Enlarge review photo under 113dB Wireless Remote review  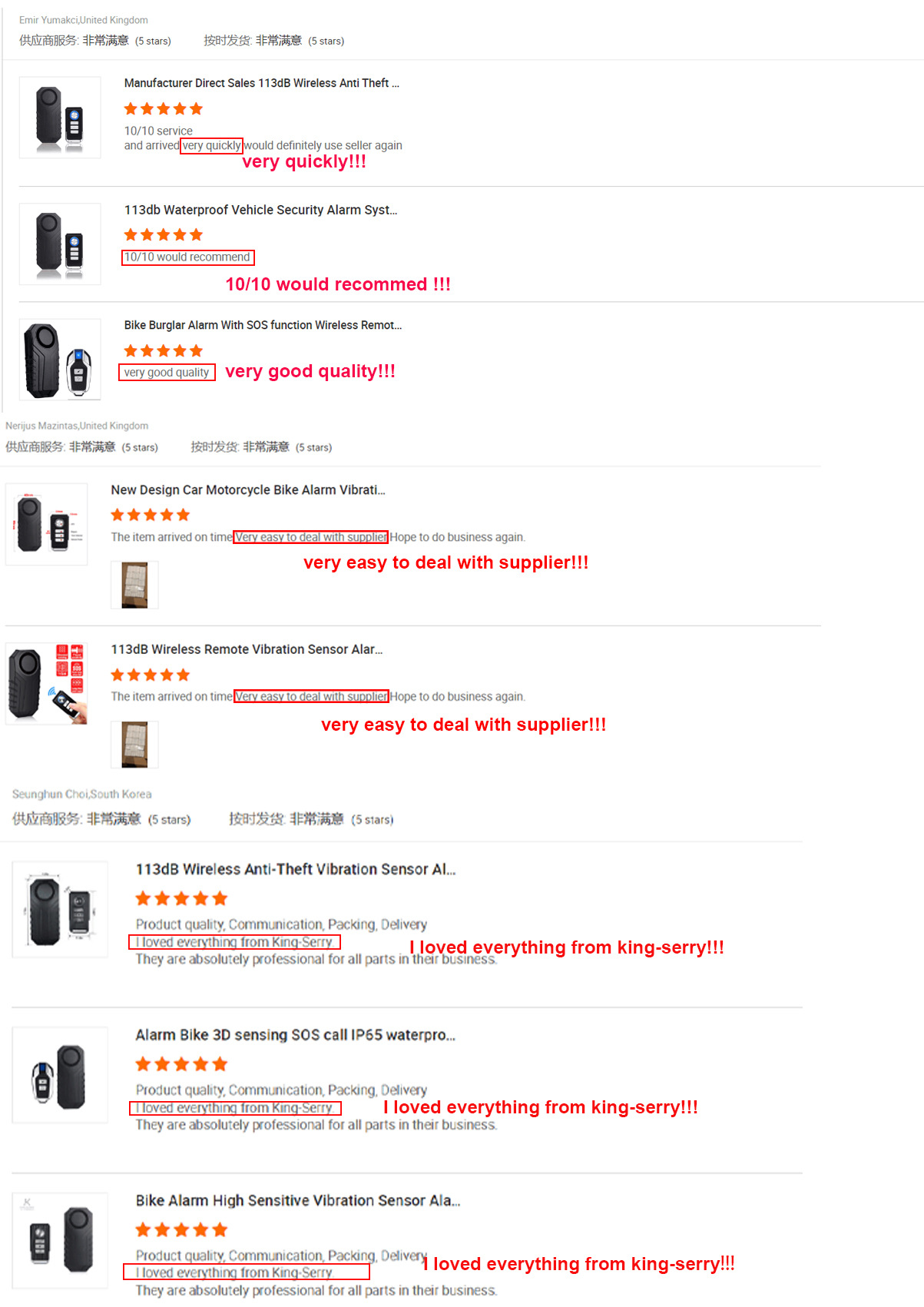pyautogui.click(x=135, y=744)
